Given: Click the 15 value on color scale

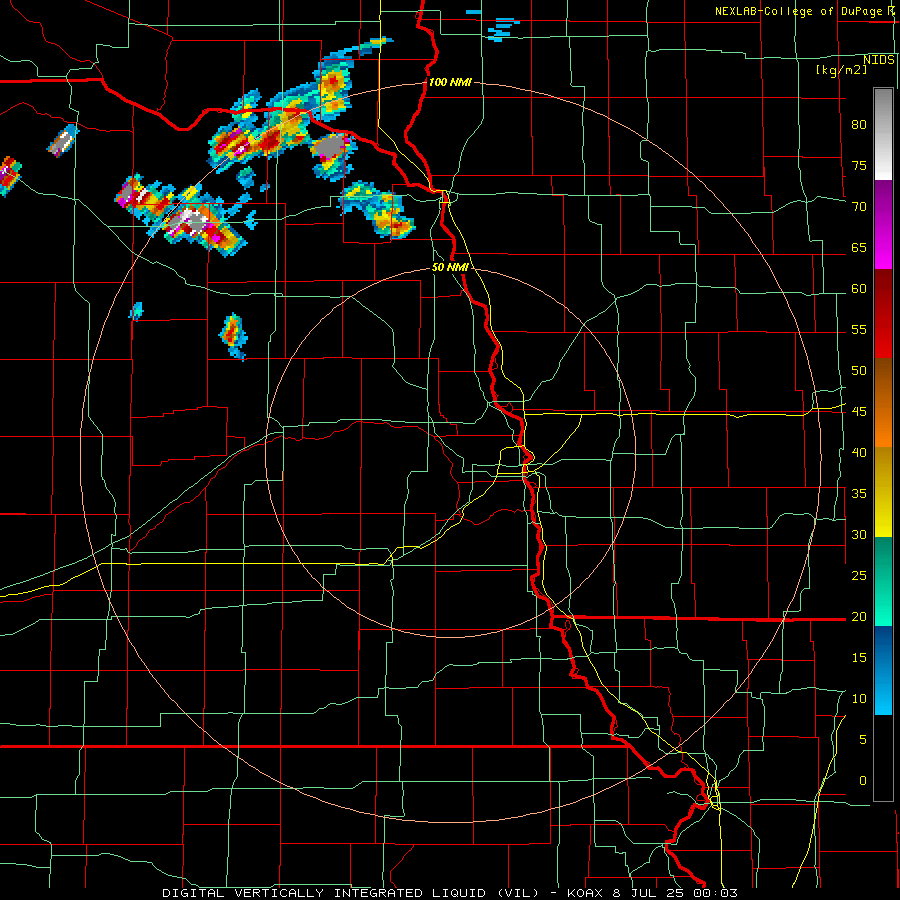Looking at the screenshot, I should [859, 658].
